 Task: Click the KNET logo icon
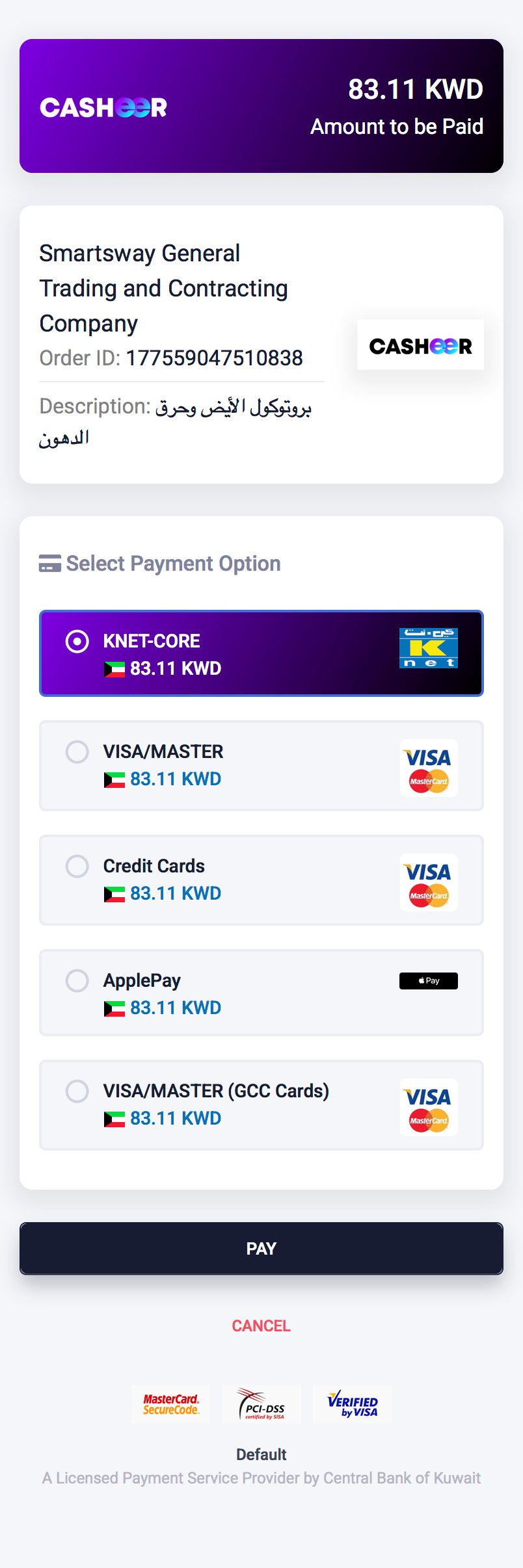(428, 648)
